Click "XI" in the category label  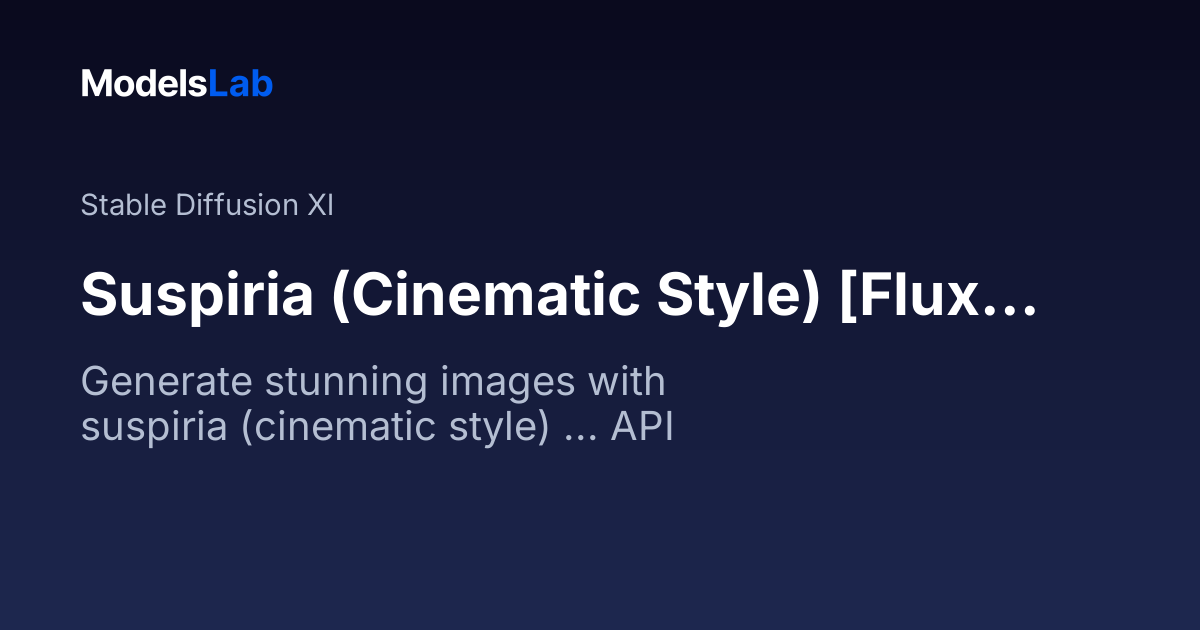pyautogui.click(x=319, y=206)
